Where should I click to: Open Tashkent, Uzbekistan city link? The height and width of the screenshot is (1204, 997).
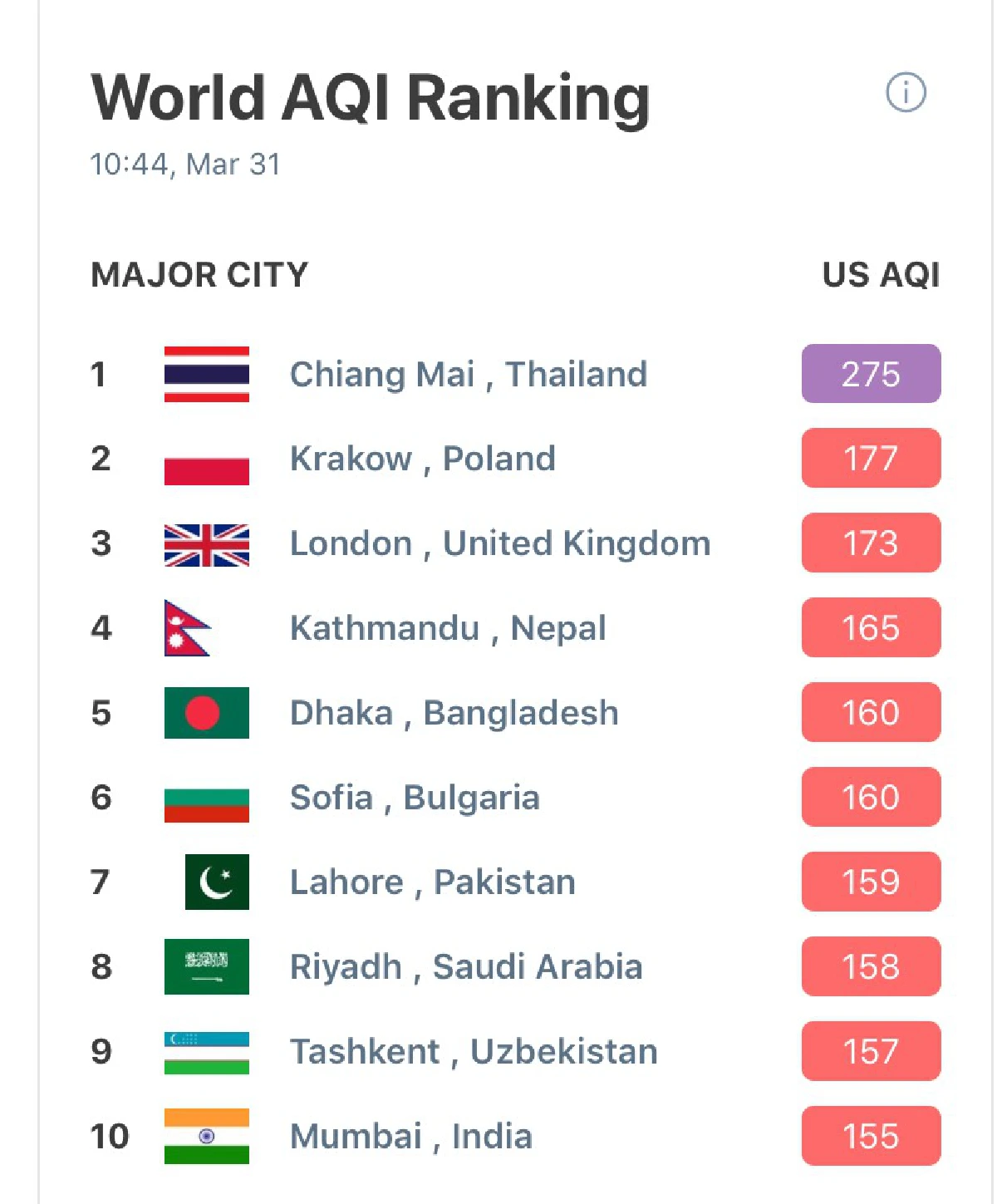coord(474,1052)
